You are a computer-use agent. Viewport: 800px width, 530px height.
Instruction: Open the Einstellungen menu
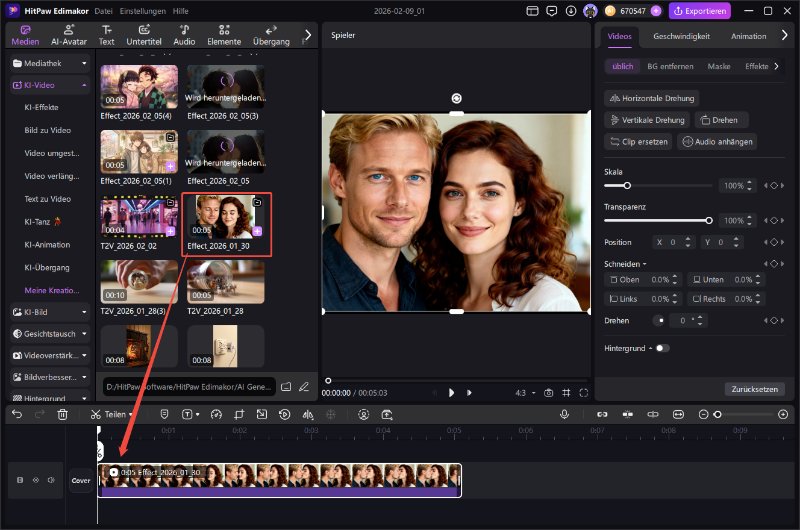[143, 11]
